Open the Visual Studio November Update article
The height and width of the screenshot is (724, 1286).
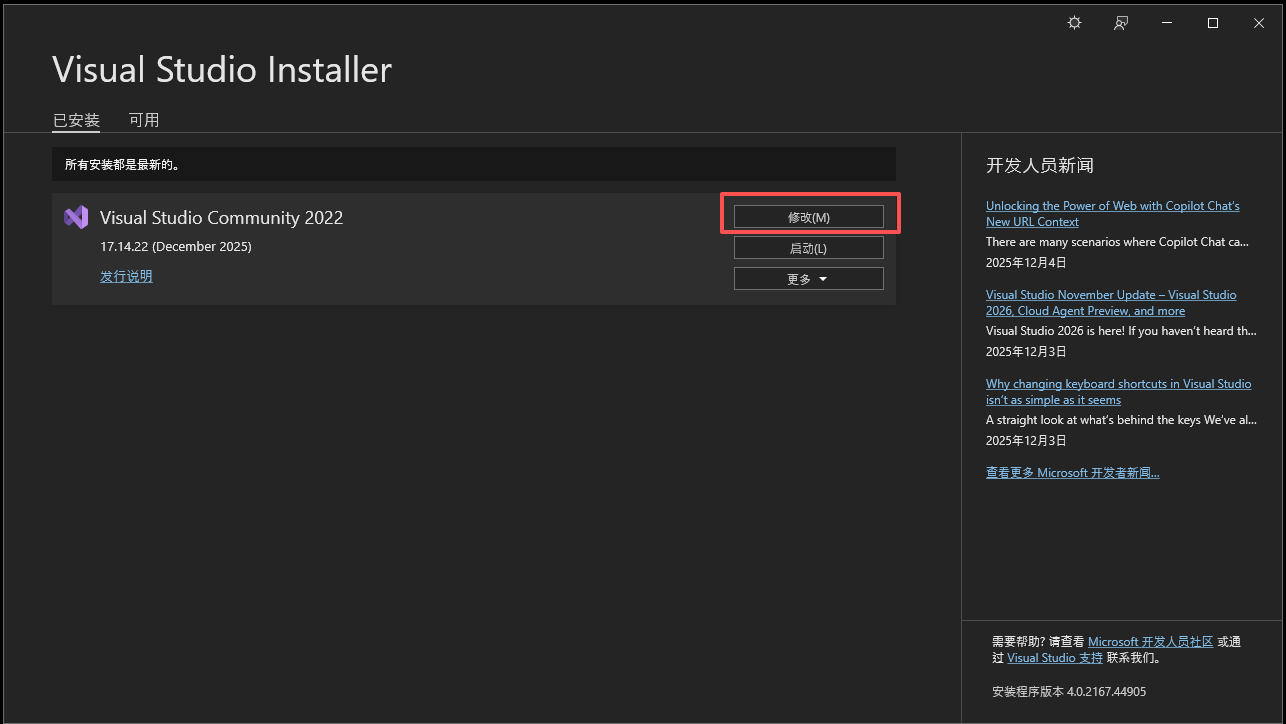[x=1110, y=303]
